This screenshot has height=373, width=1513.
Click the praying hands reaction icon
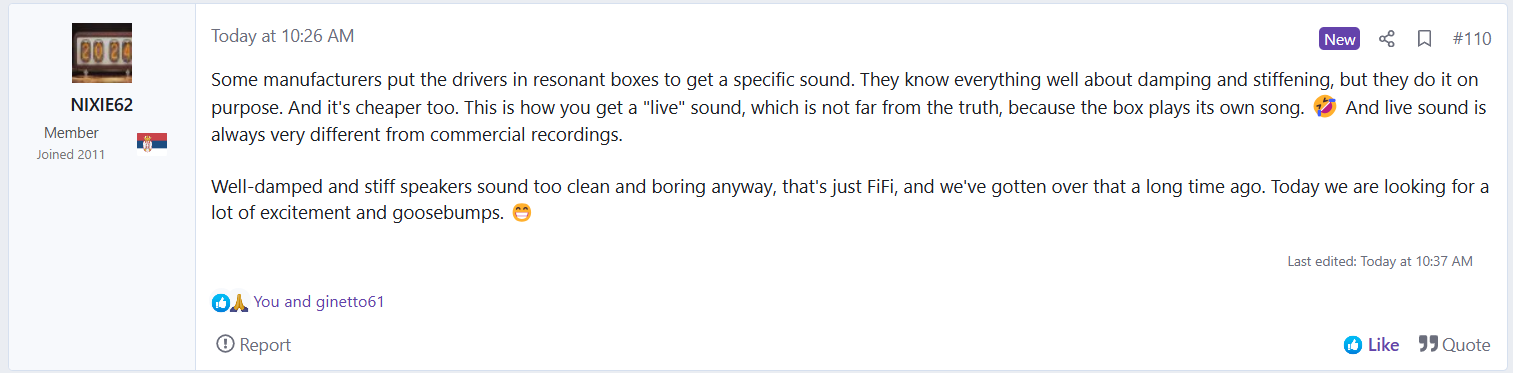(238, 302)
